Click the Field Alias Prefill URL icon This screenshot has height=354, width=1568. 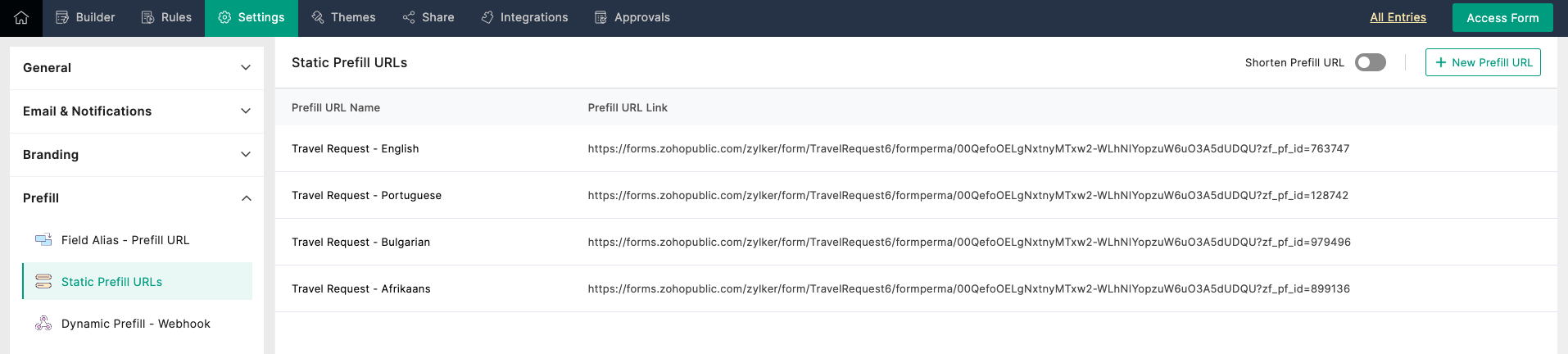pyautogui.click(x=43, y=240)
